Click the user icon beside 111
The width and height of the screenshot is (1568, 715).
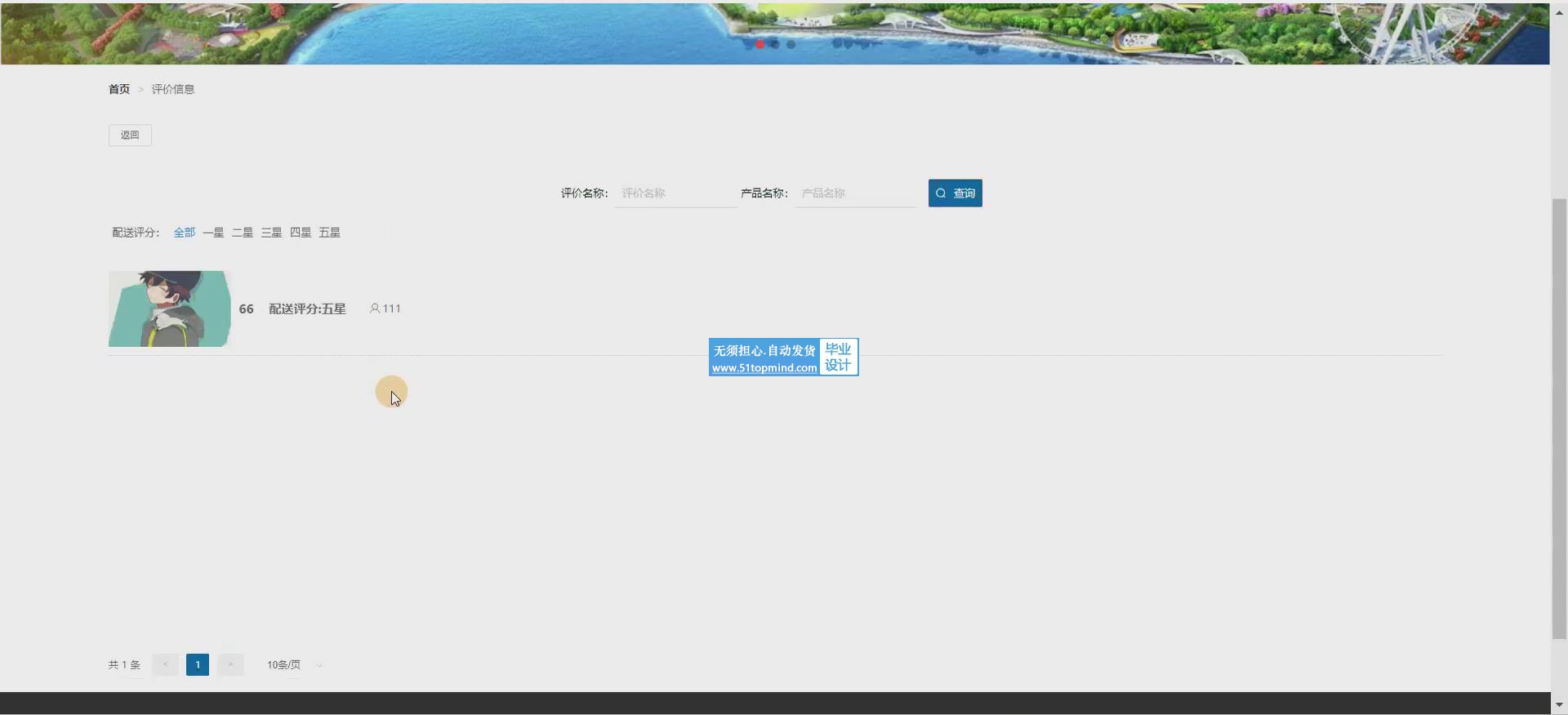coord(375,309)
